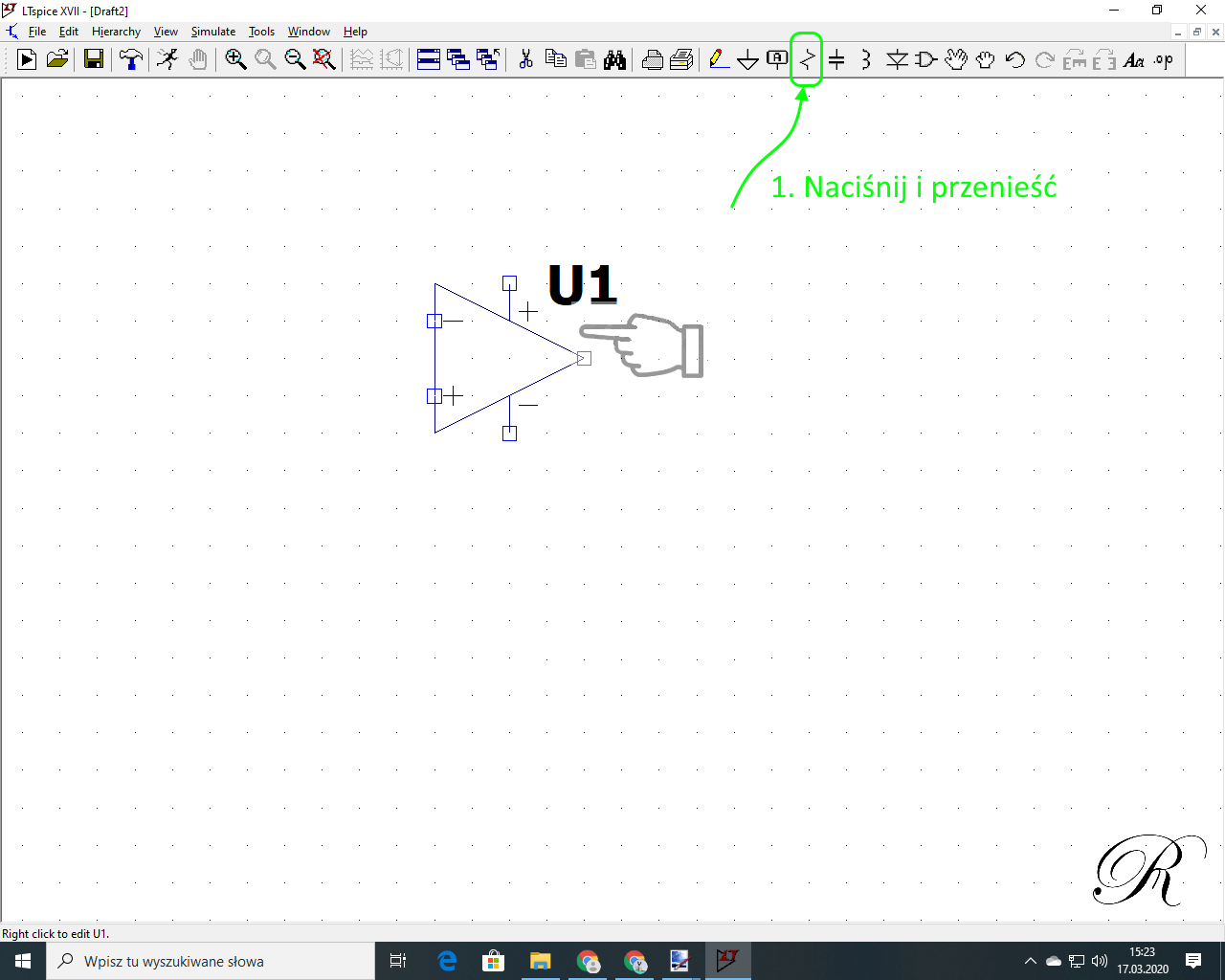The image size is (1225, 980).
Task: Select the Diode component tool
Action: pos(897,60)
